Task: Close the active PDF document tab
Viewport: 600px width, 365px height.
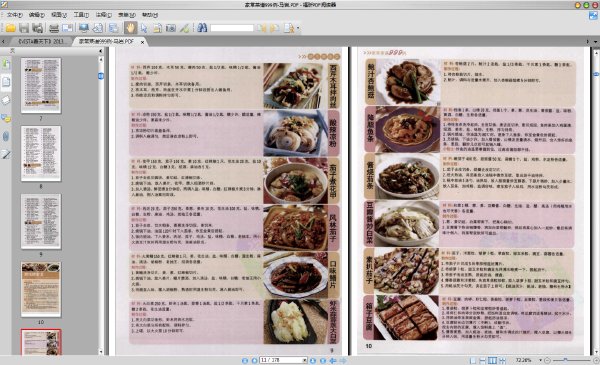Action: (x=142, y=42)
